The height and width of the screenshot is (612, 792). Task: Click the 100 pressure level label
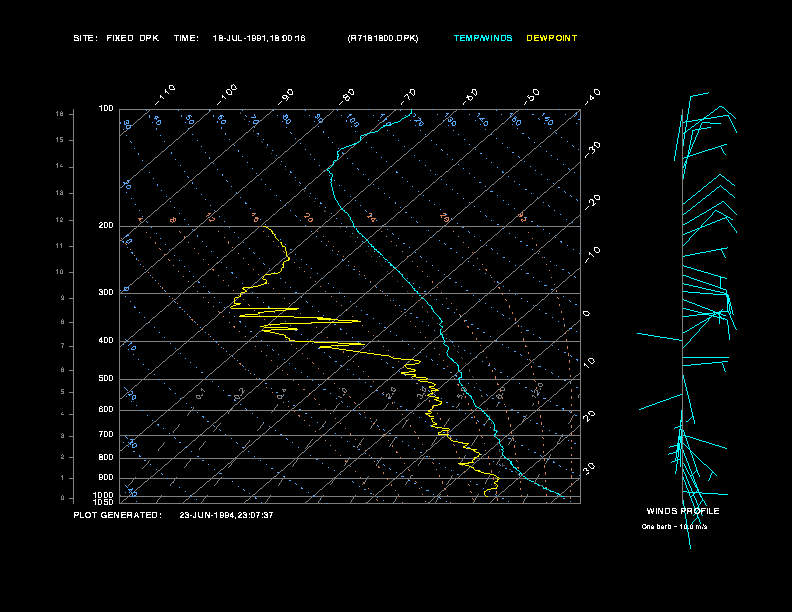106,109
